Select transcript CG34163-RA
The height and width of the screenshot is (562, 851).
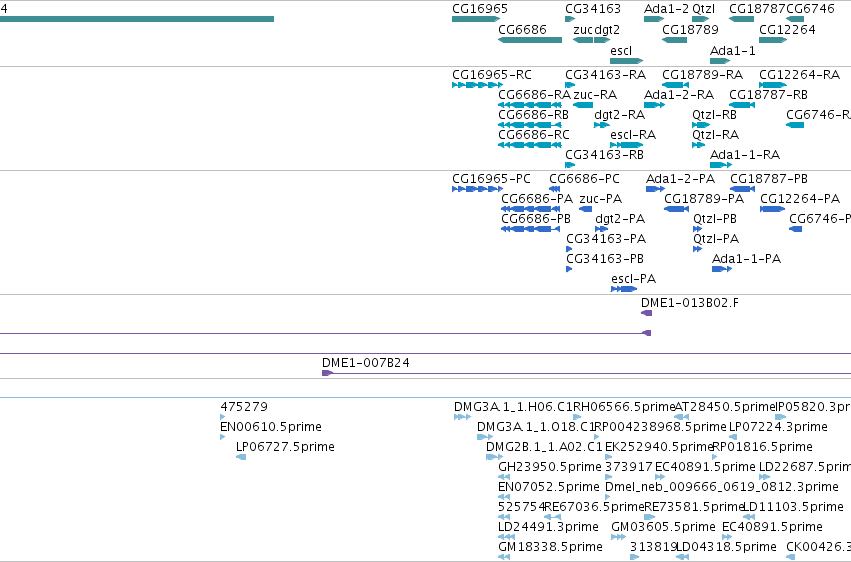pos(606,75)
